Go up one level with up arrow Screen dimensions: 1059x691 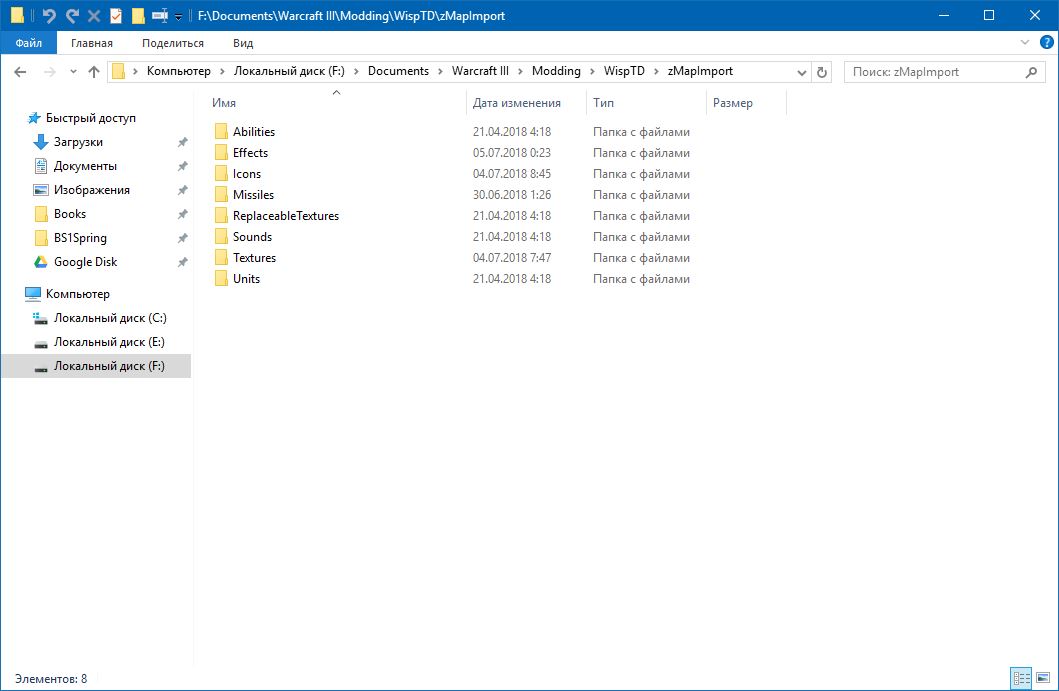(x=94, y=72)
